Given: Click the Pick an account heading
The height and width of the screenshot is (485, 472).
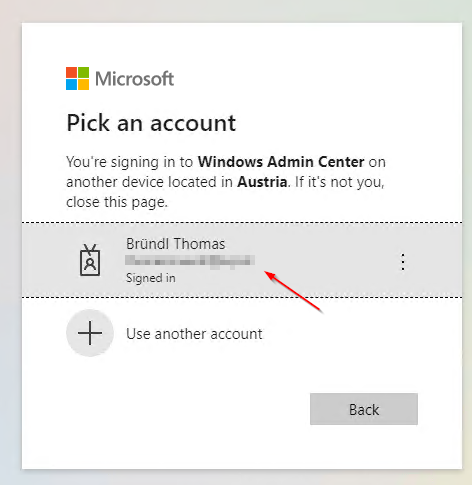Looking at the screenshot, I should pos(151,123).
